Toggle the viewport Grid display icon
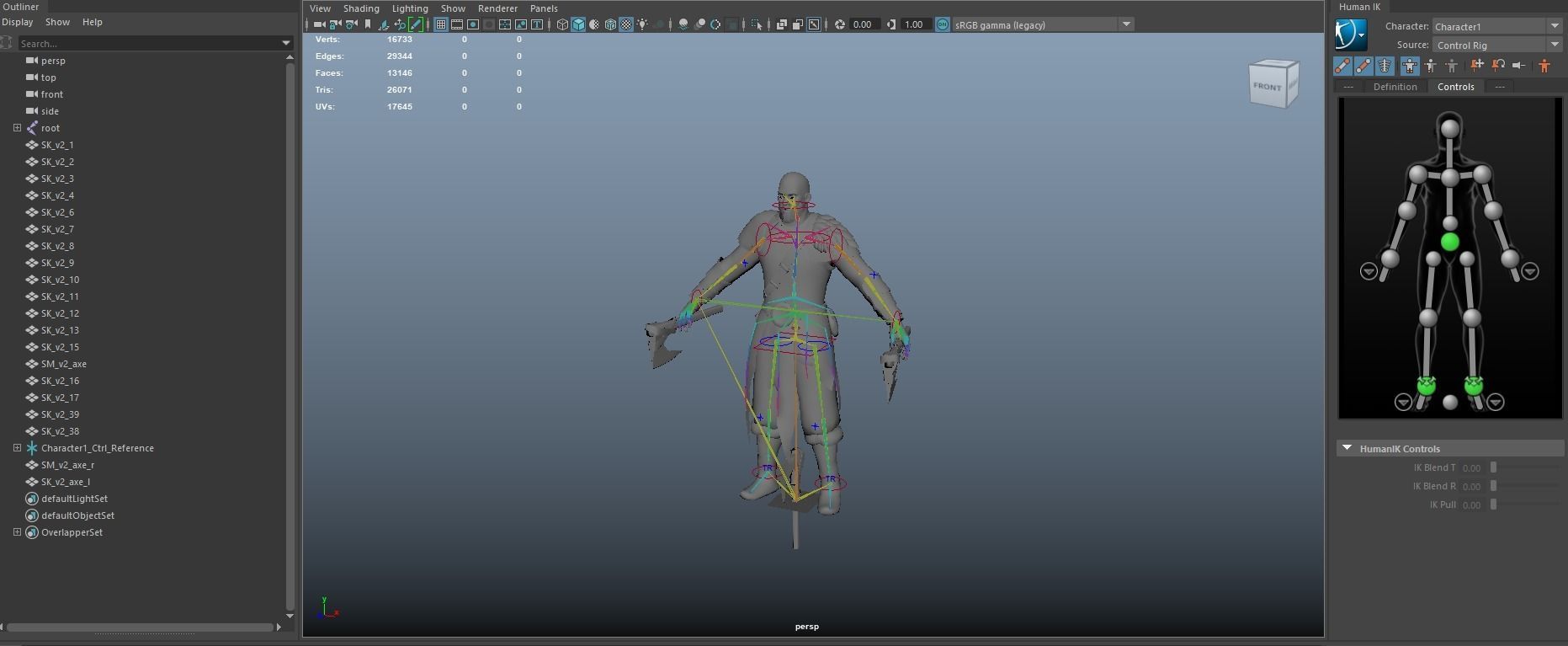1568x646 pixels. click(x=441, y=24)
